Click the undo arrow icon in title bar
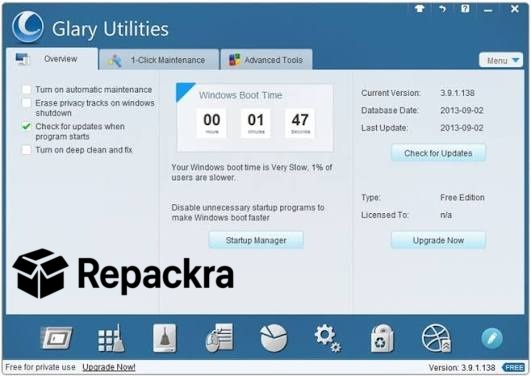Screen dimensions: 531x376 point(443,9)
